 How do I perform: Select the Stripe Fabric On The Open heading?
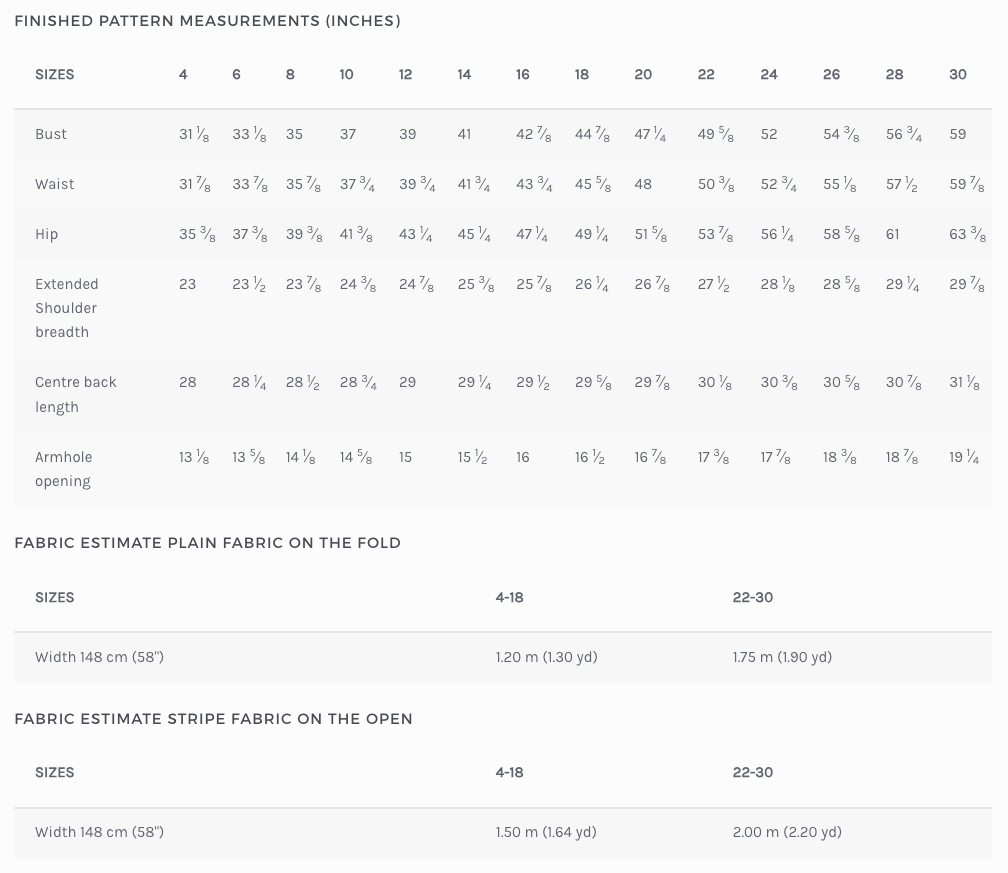pyautogui.click(x=213, y=719)
